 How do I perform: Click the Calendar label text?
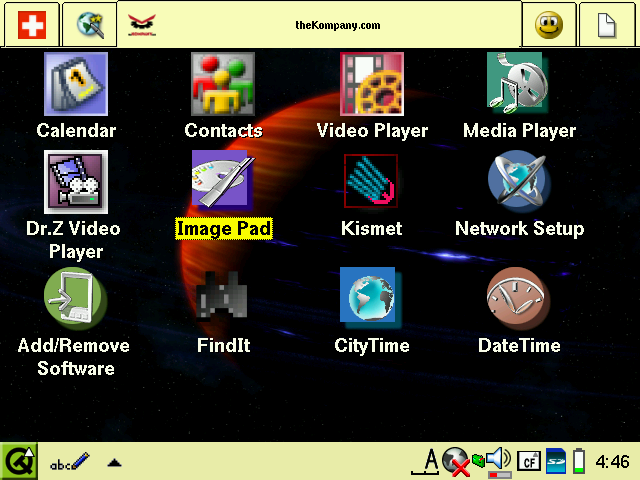click(x=76, y=130)
